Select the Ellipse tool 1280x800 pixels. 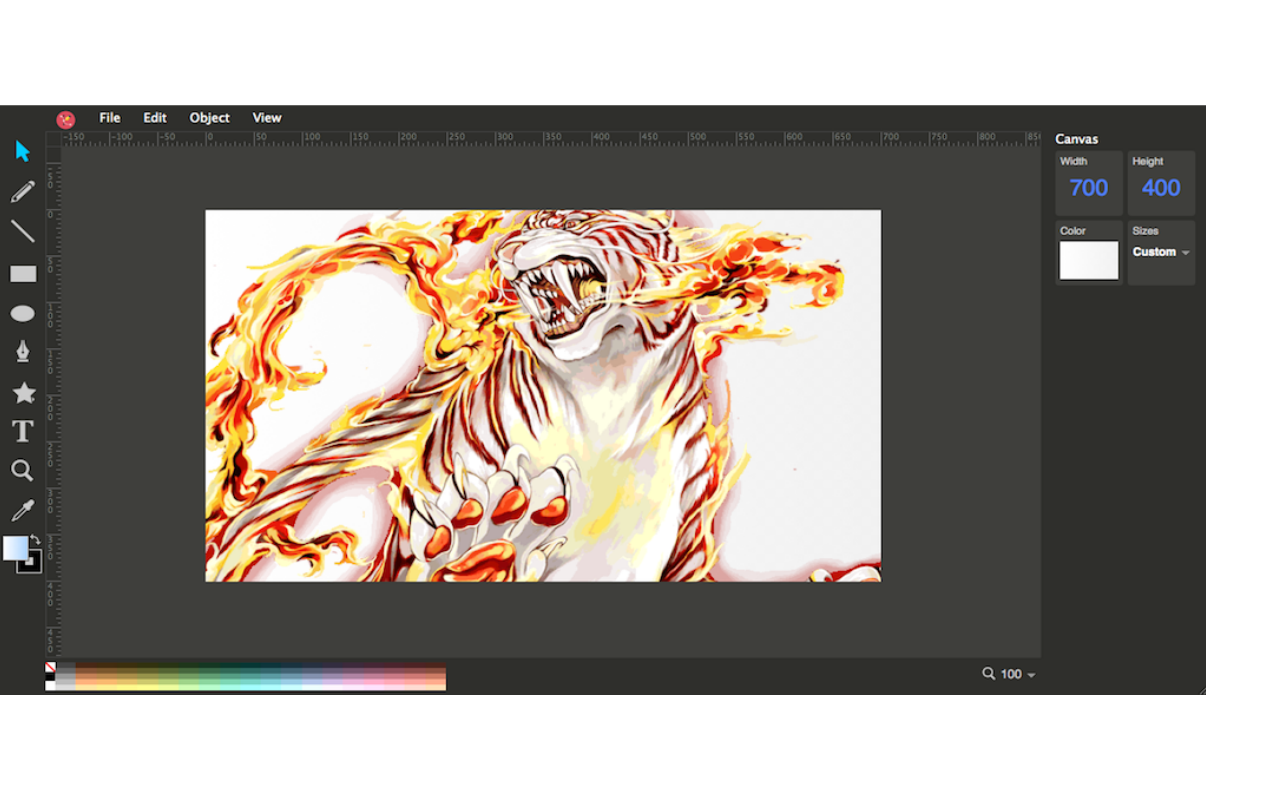point(23,313)
